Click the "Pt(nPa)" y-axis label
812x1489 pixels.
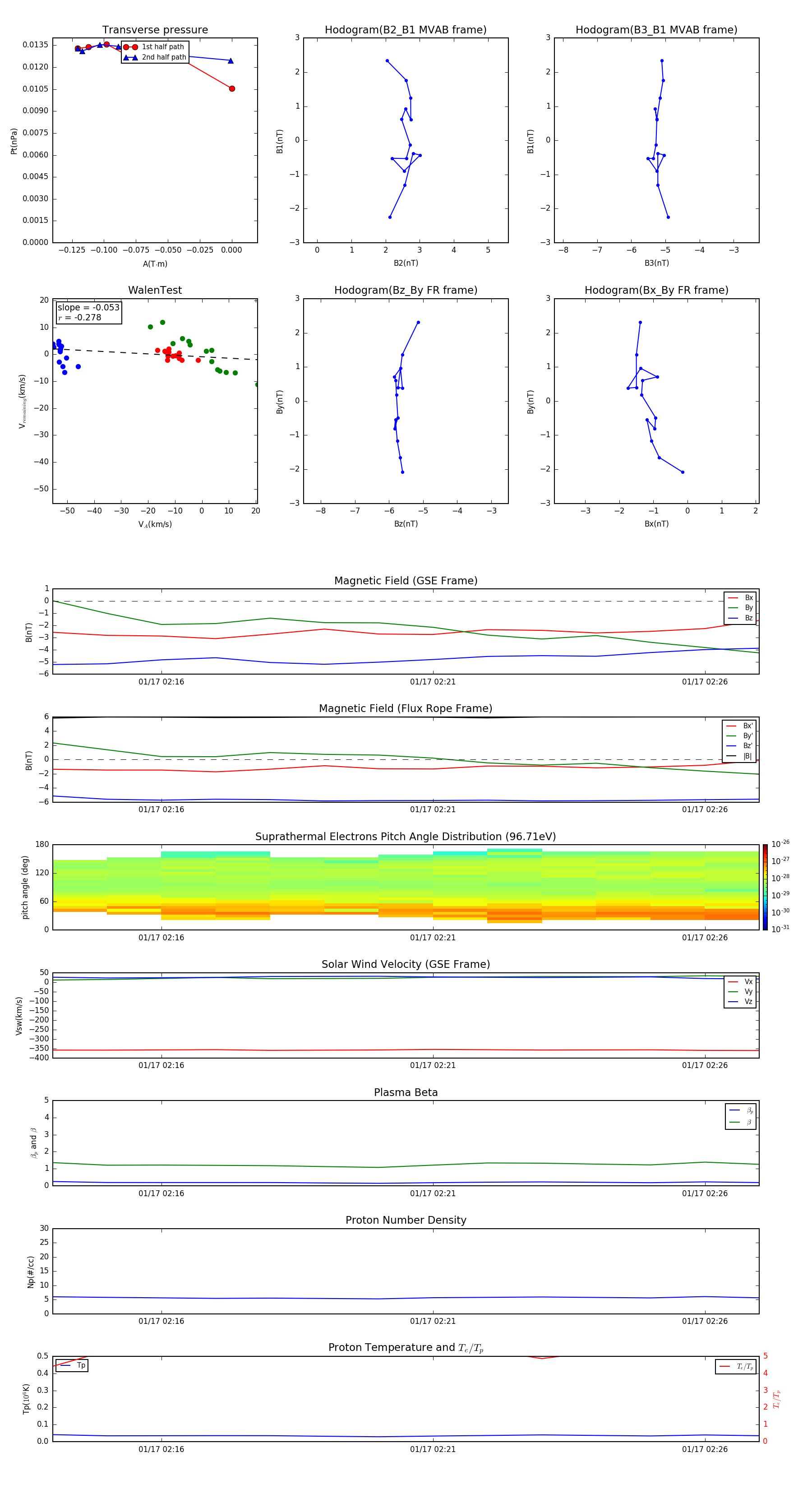(x=14, y=140)
